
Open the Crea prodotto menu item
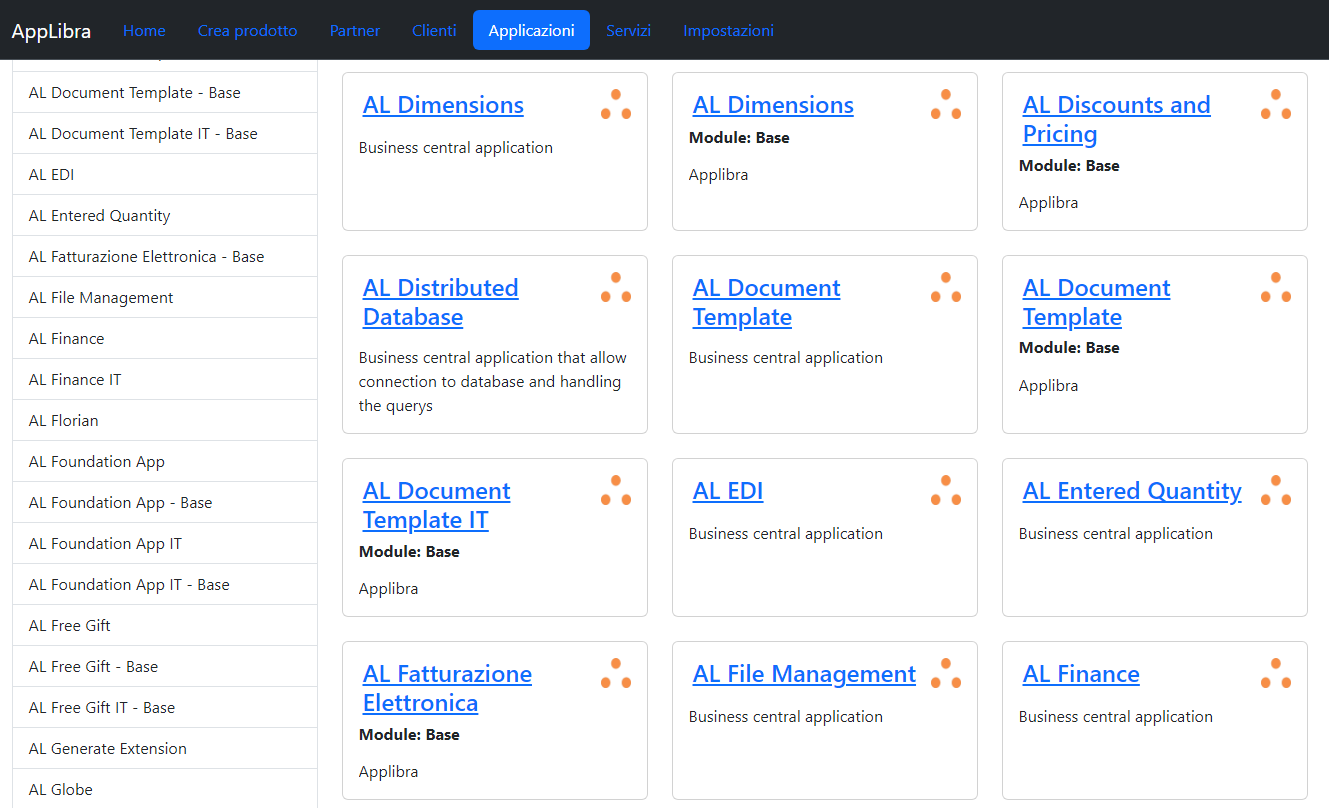click(247, 31)
